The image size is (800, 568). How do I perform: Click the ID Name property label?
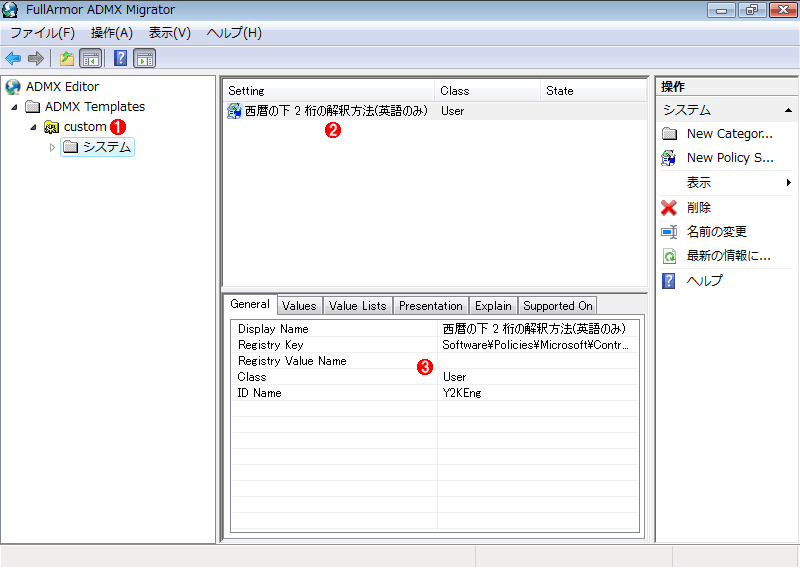(259, 393)
